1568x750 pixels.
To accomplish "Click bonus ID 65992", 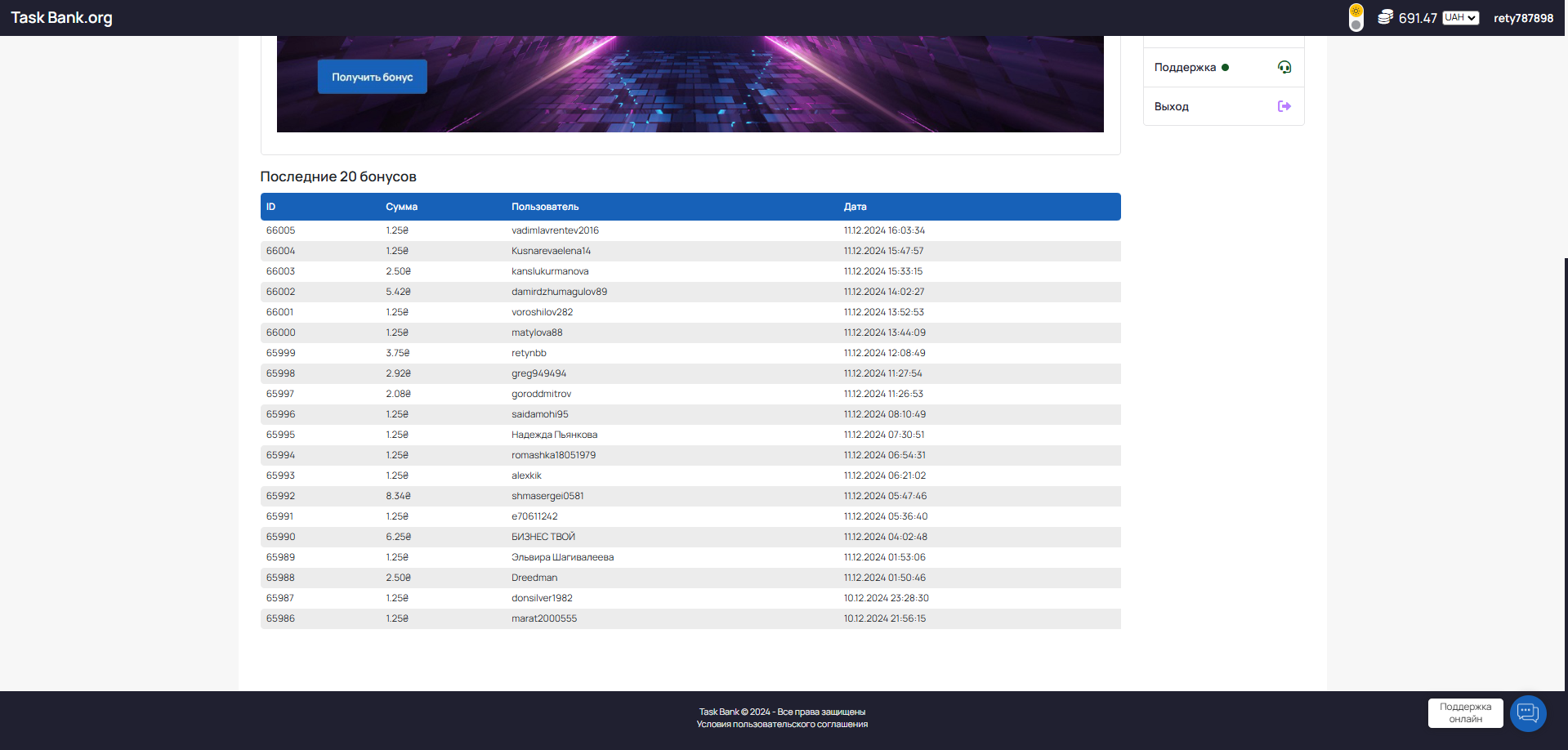I will tap(280, 496).
